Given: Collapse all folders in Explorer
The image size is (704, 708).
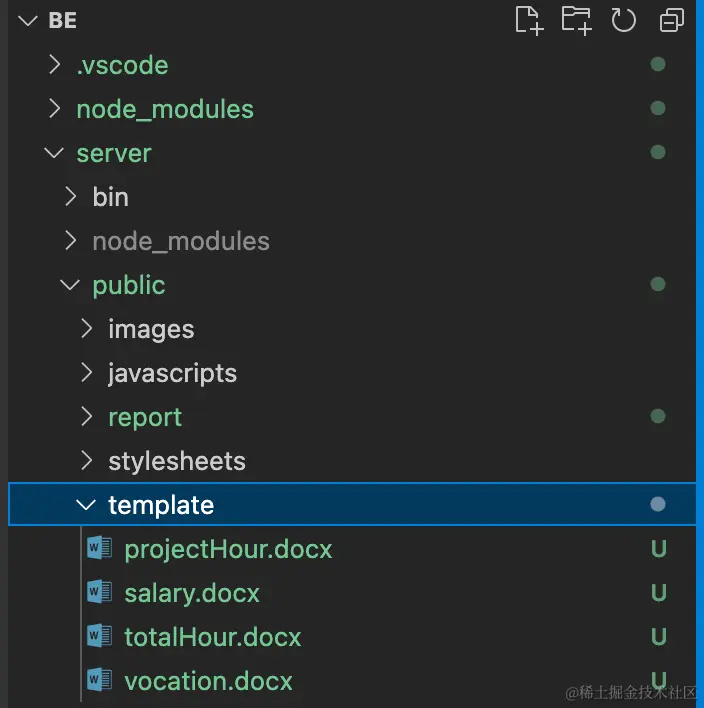Looking at the screenshot, I should pos(672,20).
